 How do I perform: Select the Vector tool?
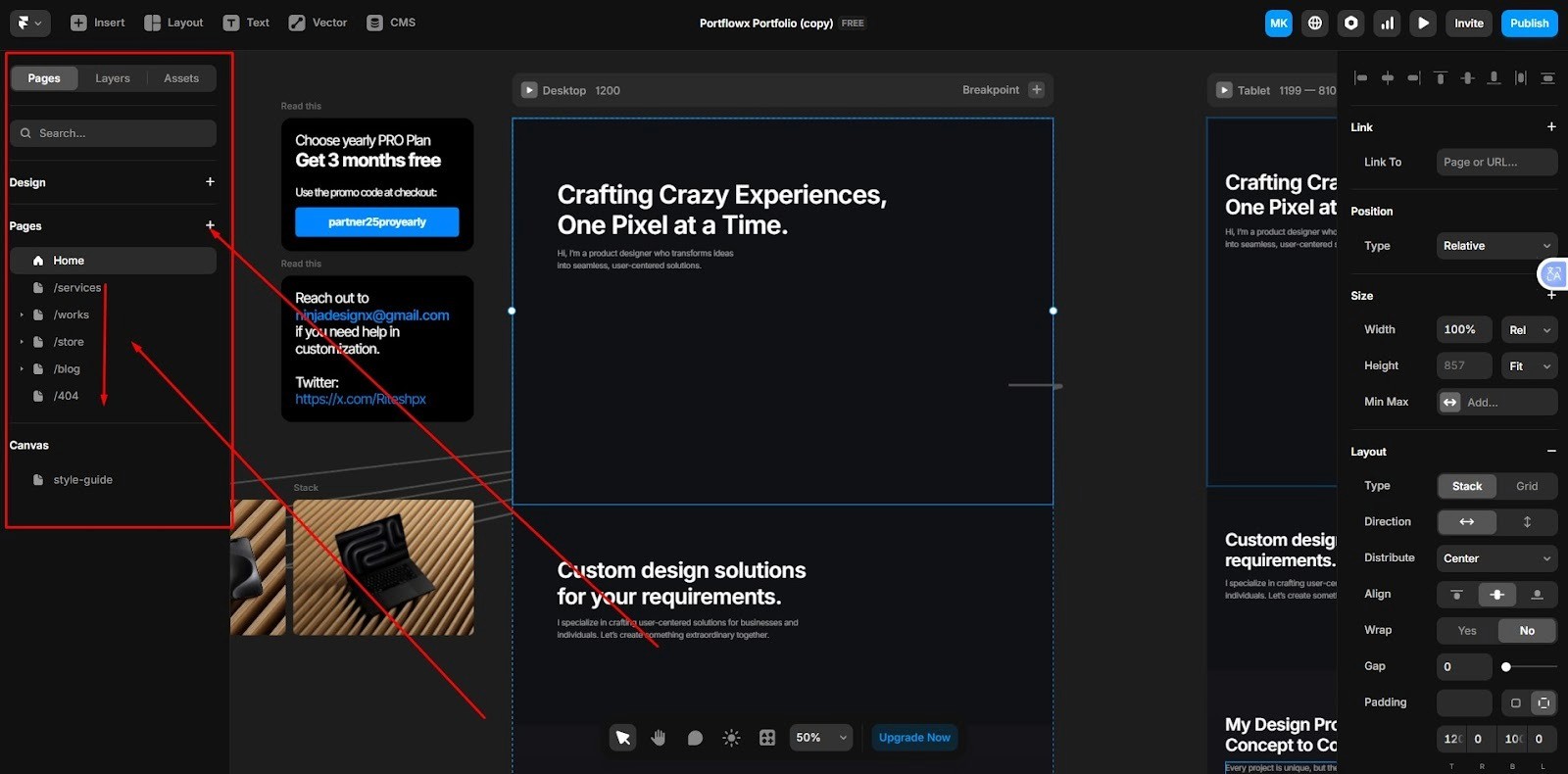(318, 23)
